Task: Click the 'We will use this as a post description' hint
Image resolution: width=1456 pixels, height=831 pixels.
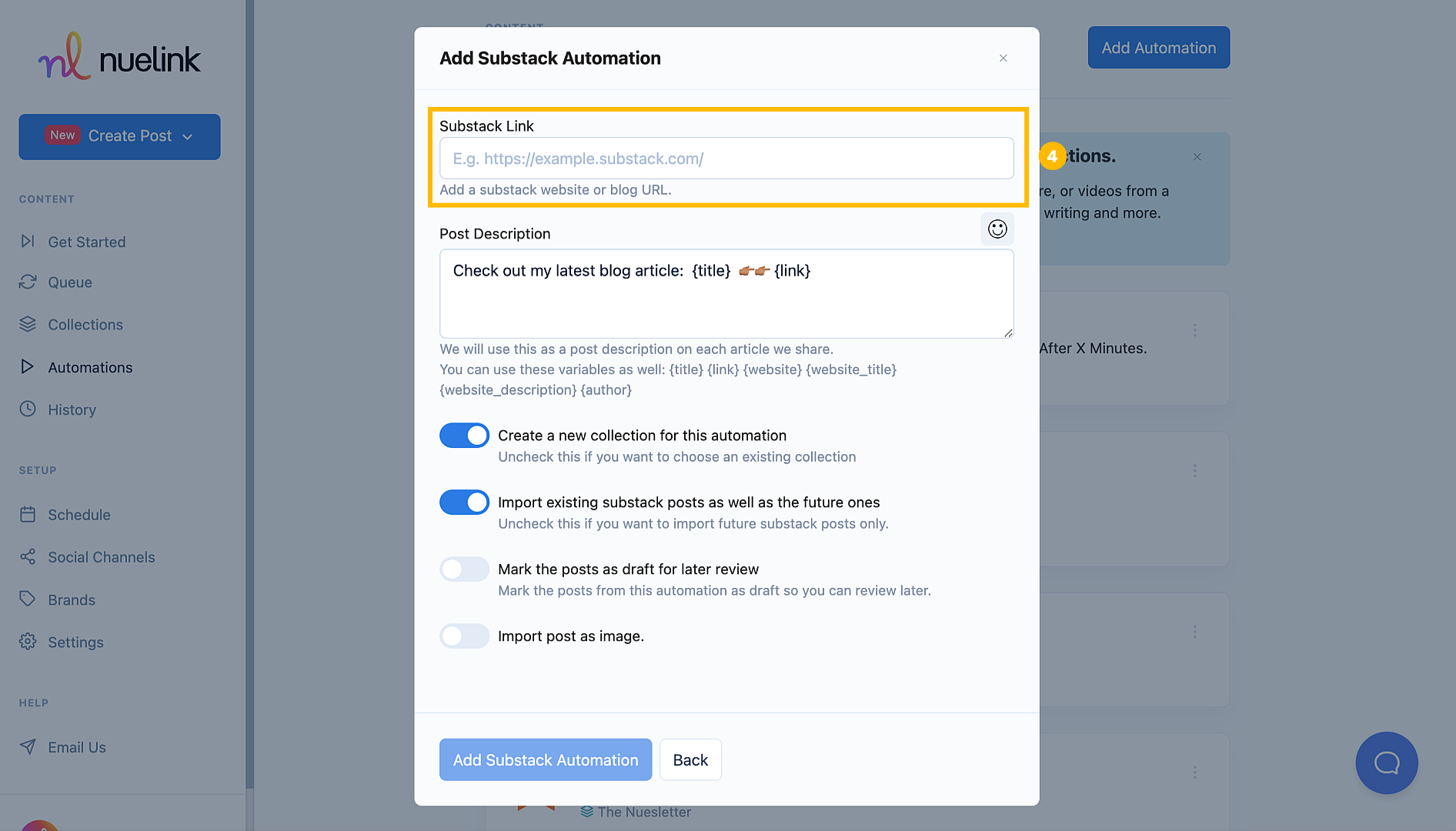Action: [x=636, y=349]
